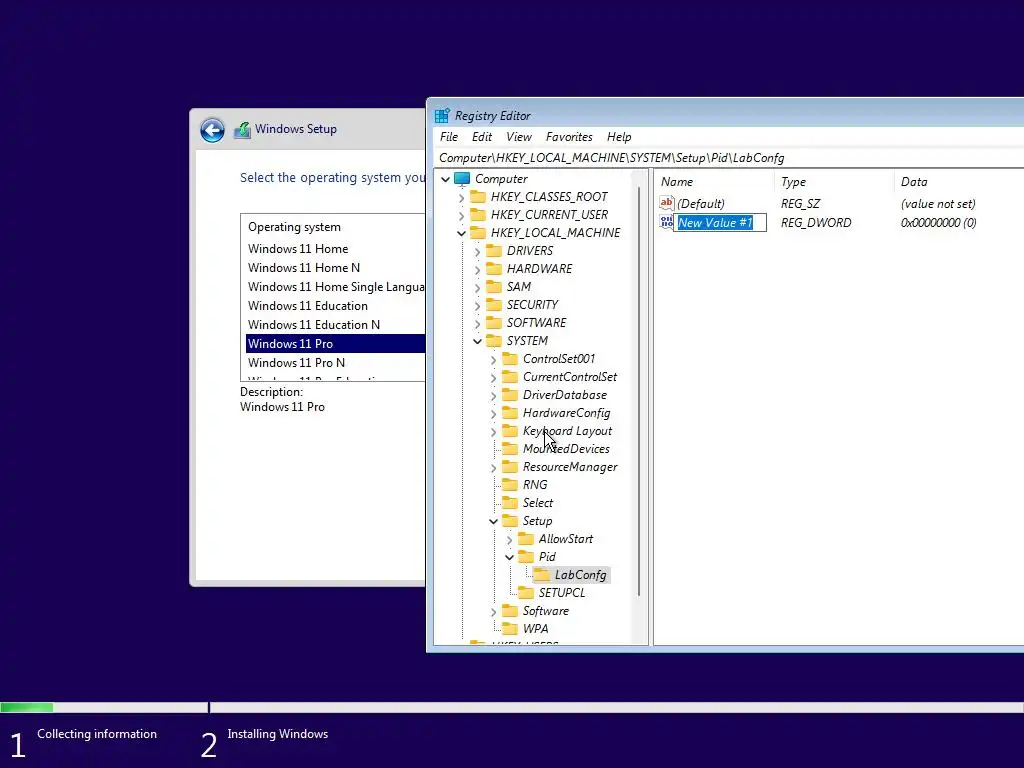Select the HKEY_LOCAL_MACHINE folder icon

(x=478, y=232)
